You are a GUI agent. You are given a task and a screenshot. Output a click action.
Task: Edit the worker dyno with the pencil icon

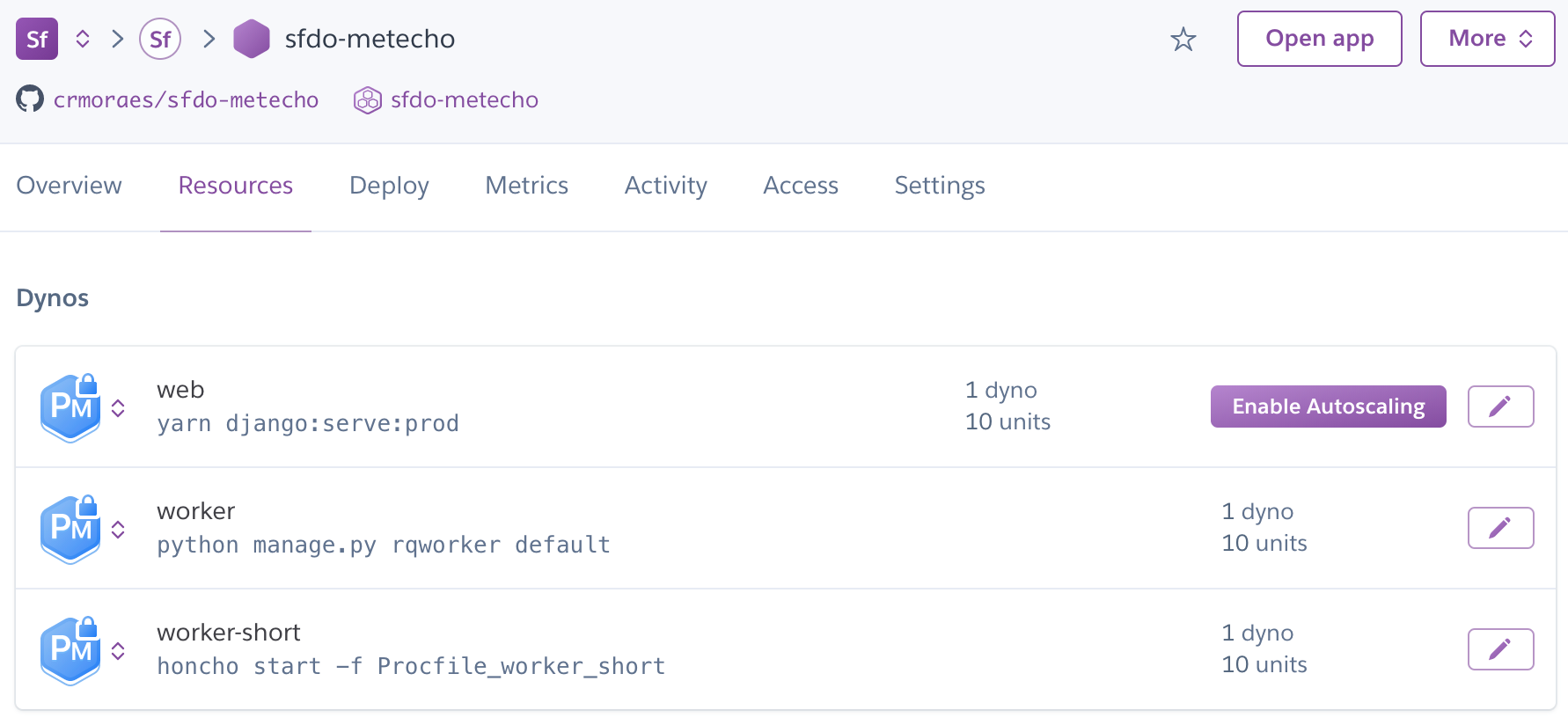coord(1501,528)
